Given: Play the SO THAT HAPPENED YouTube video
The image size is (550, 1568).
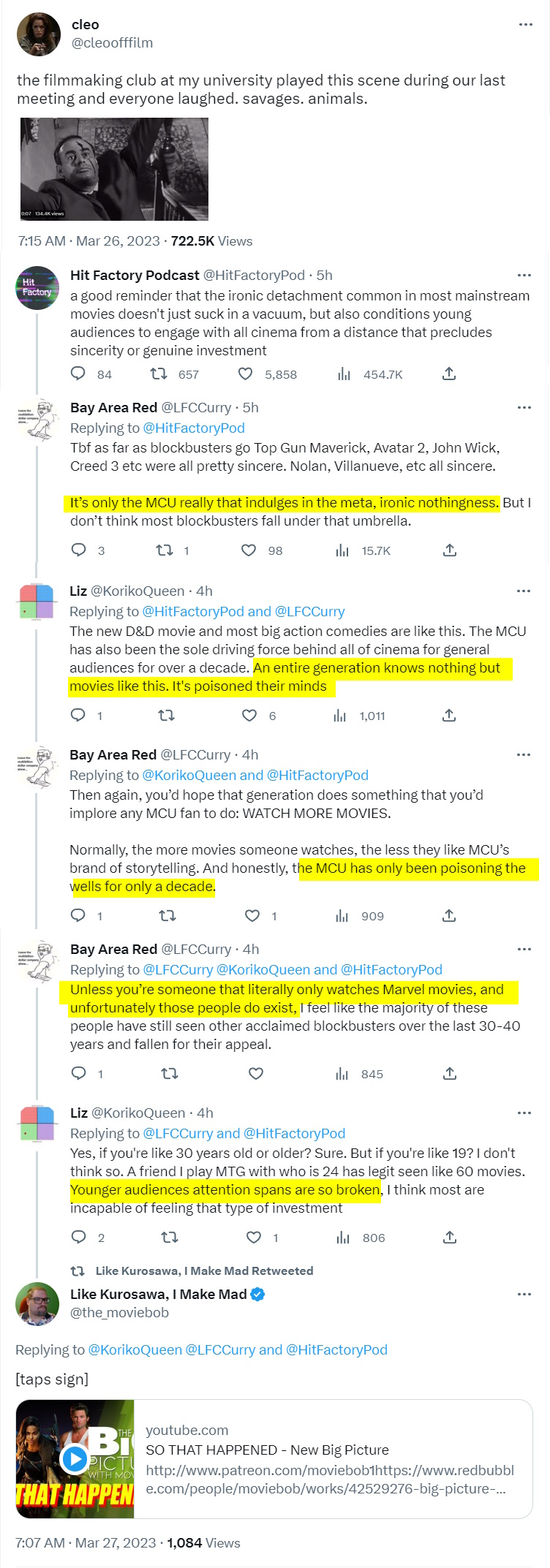Looking at the screenshot, I should (75, 1459).
